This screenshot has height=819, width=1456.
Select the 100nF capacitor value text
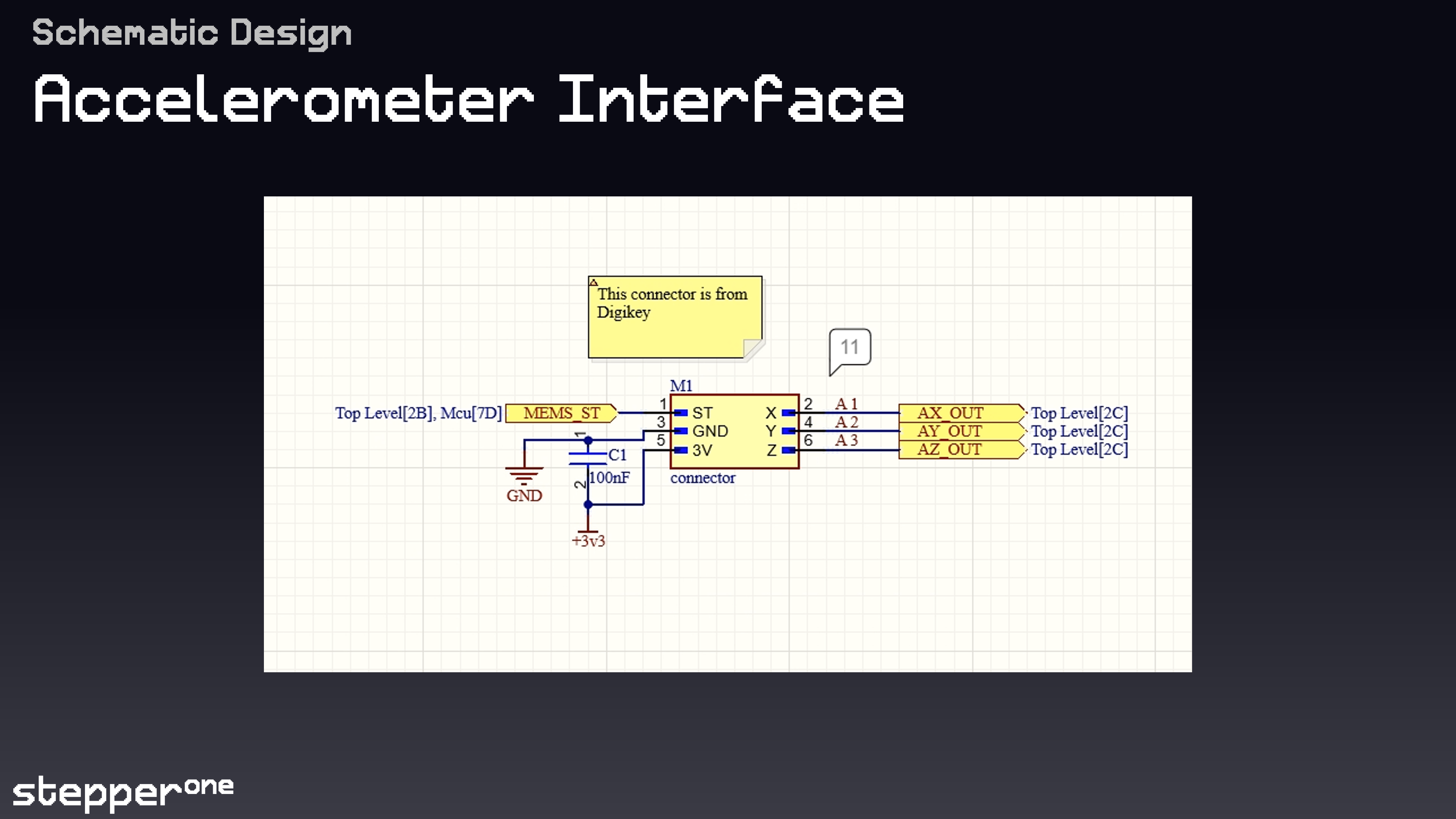pos(609,478)
